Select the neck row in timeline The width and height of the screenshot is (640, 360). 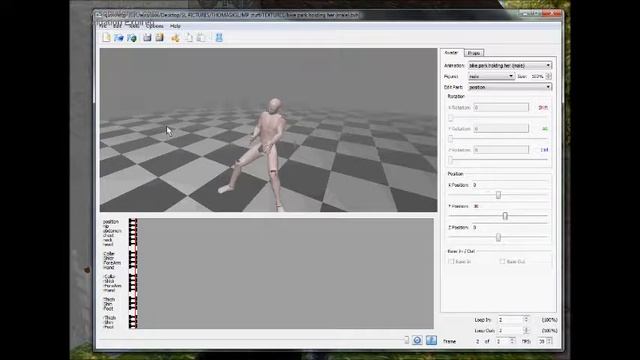(107, 240)
